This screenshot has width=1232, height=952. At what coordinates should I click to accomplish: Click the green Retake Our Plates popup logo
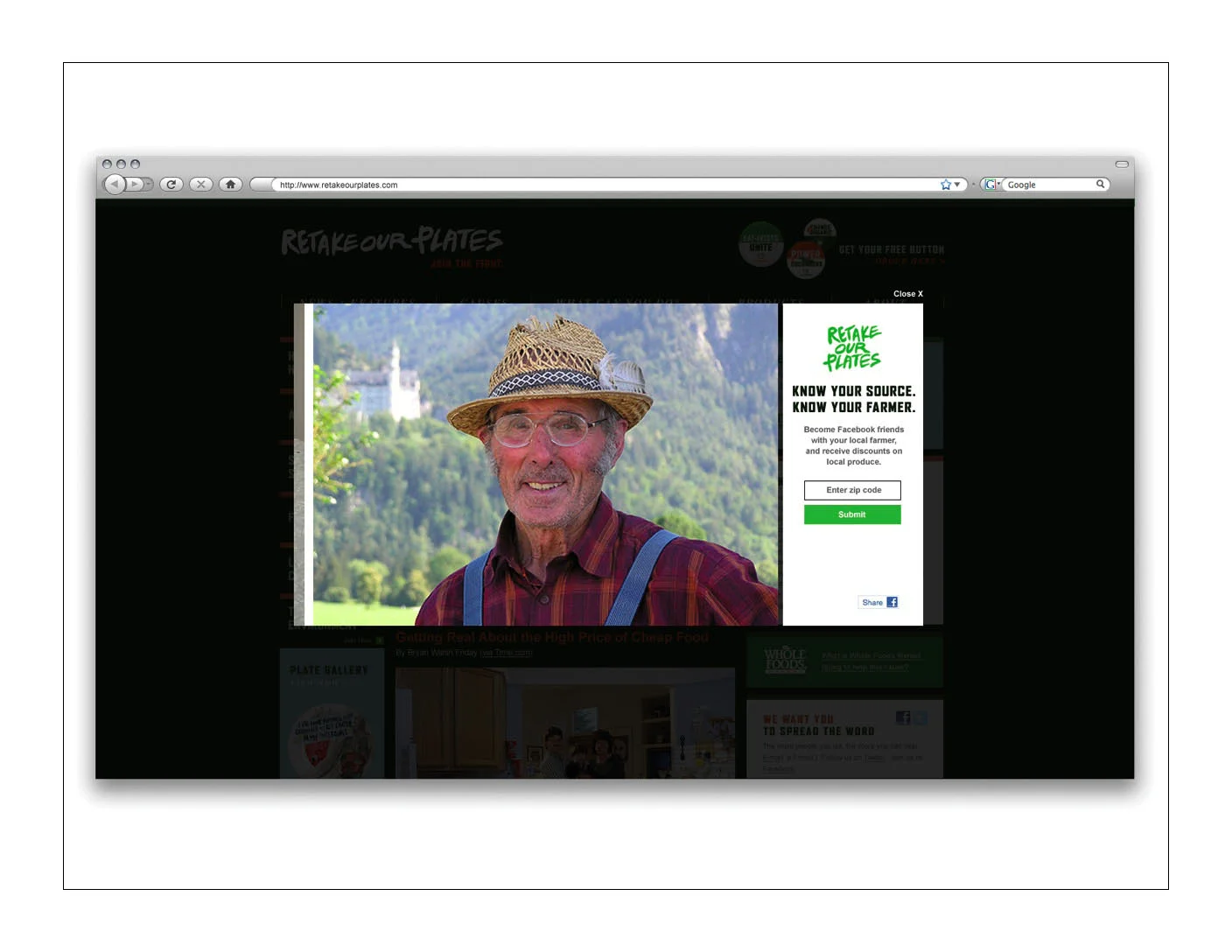(x=852, y=347)
